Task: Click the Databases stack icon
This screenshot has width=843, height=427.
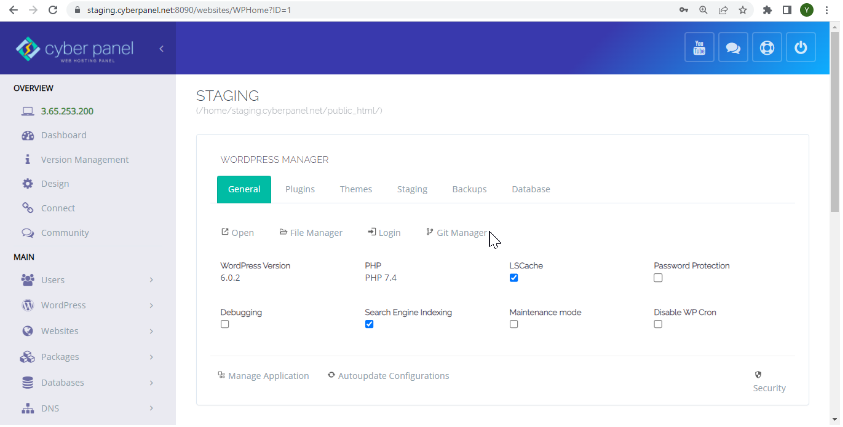Action: [x=27, y=382]
